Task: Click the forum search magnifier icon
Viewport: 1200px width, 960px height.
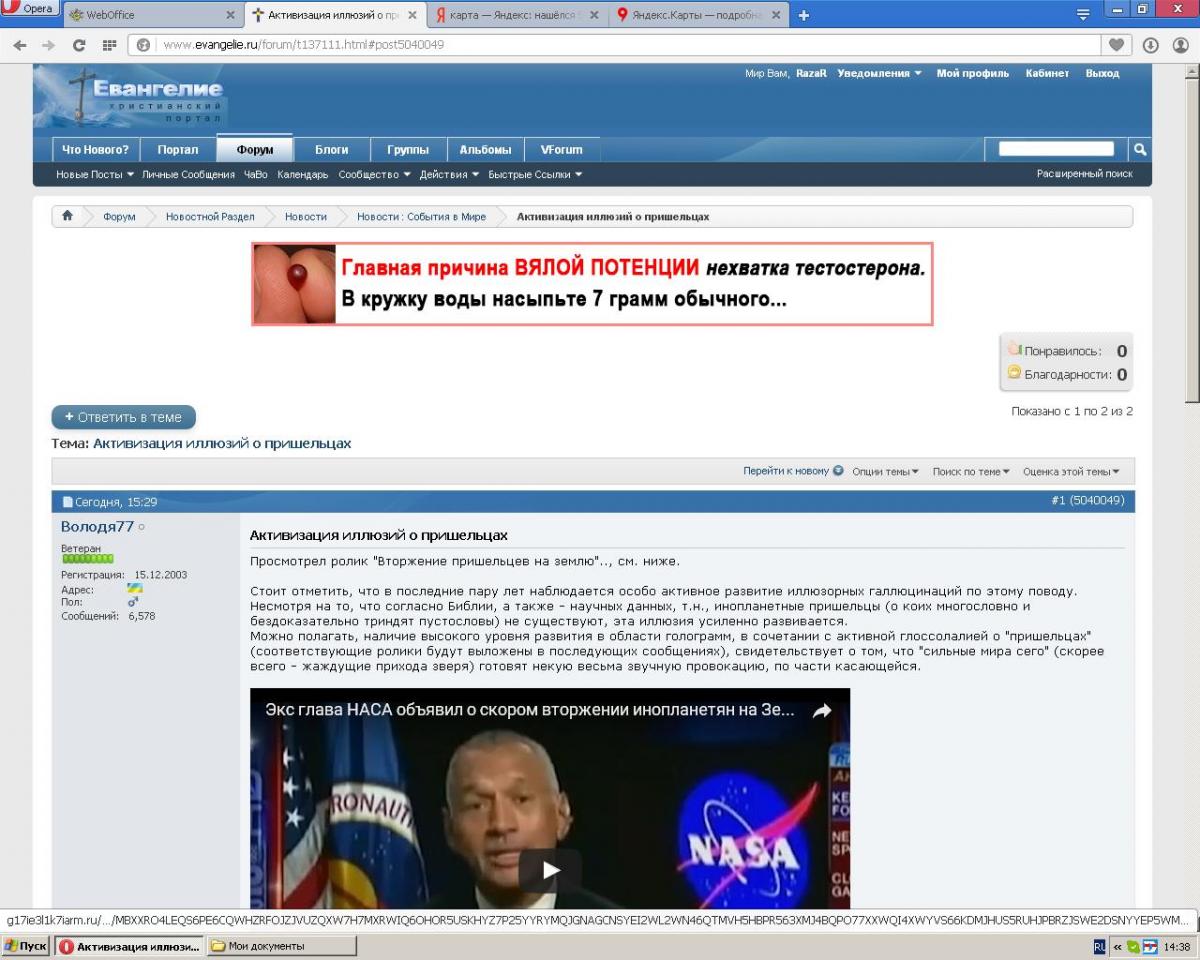Action: click(1138, 149)
